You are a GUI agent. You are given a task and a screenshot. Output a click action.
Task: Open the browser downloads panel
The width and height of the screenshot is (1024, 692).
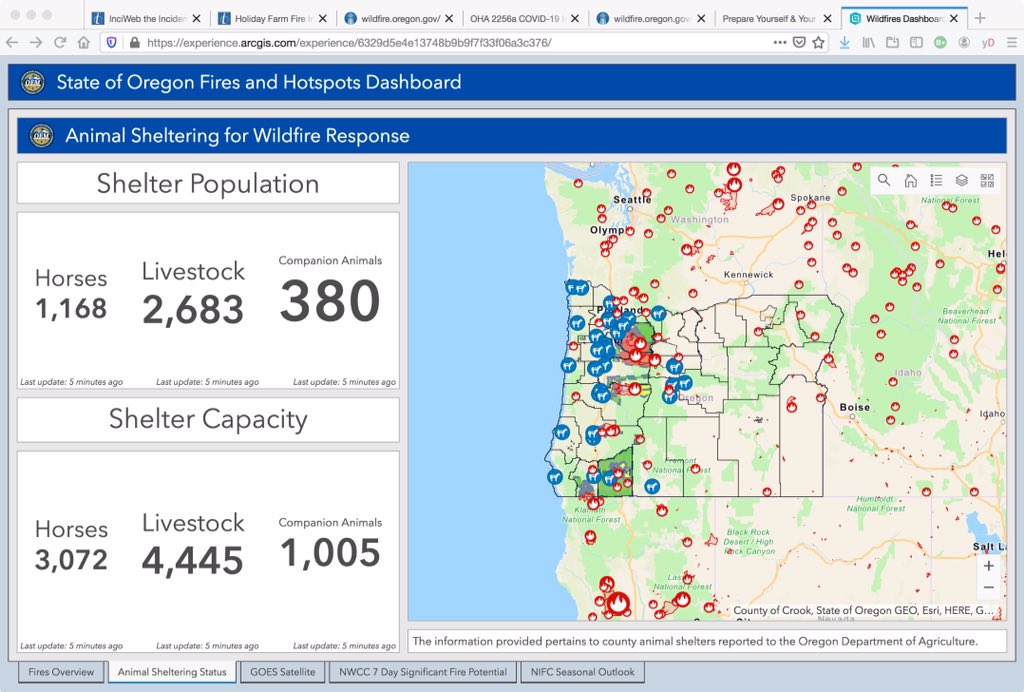[x=844, y=42]
